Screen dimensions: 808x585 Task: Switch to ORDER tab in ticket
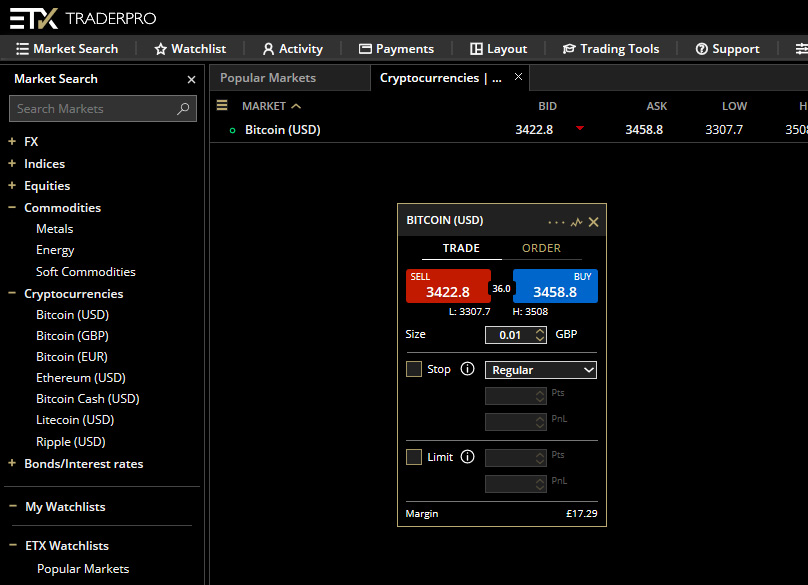(x=541, y=248)
